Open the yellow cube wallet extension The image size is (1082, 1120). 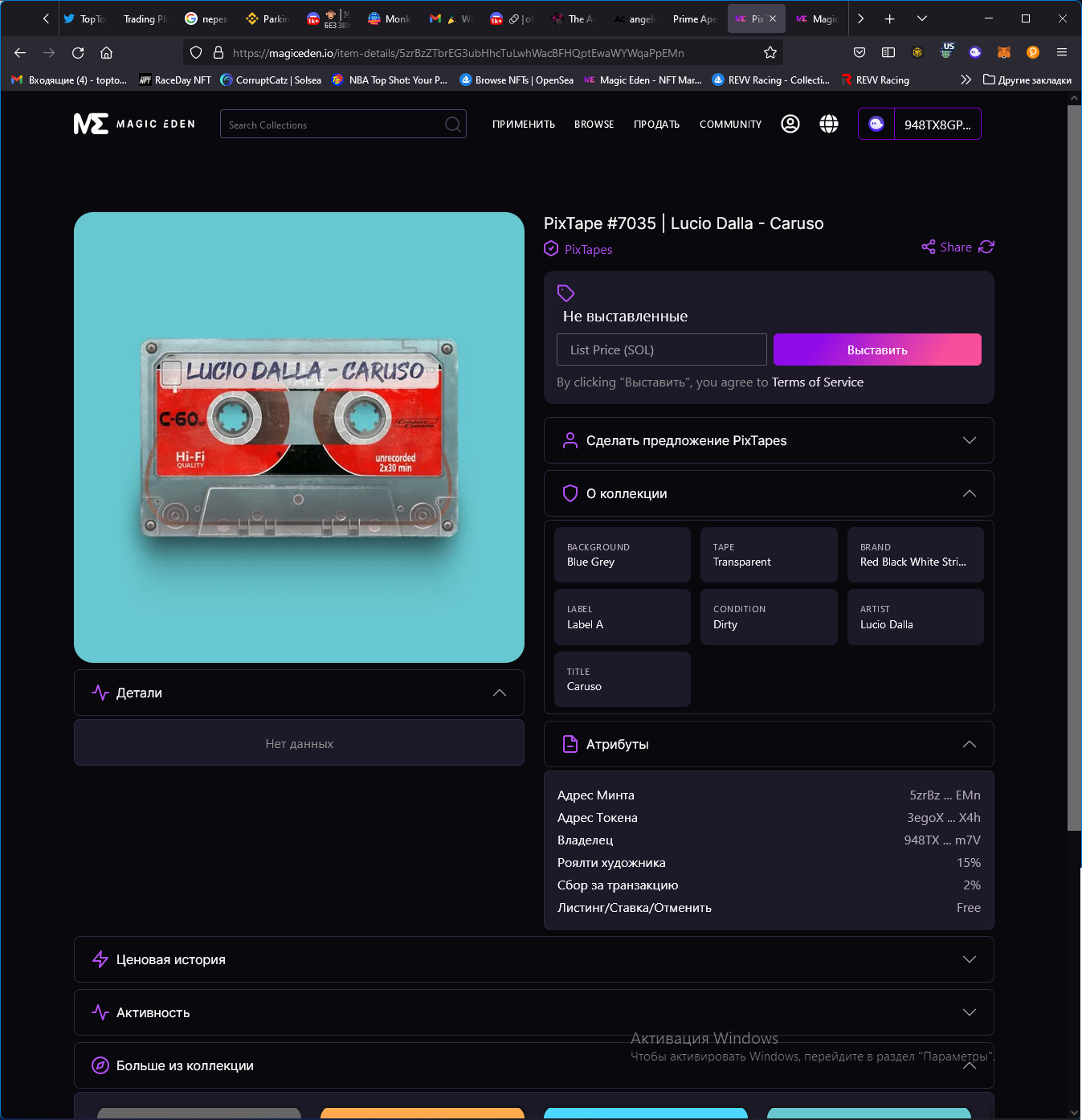tap(917, 53)
